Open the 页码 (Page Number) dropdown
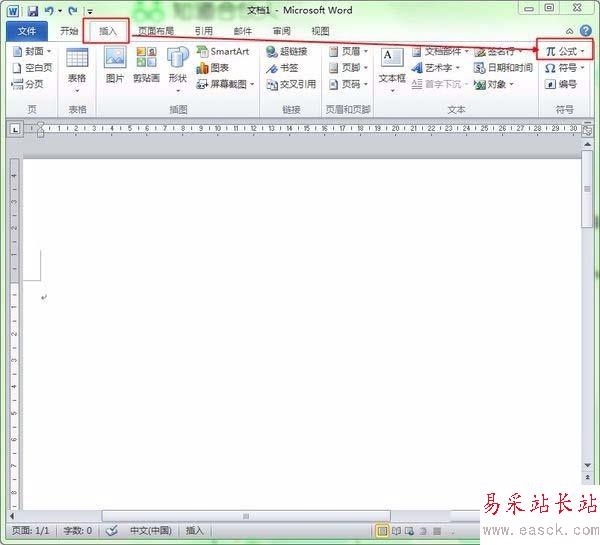 pyautogui.click(x=349, y=84)
